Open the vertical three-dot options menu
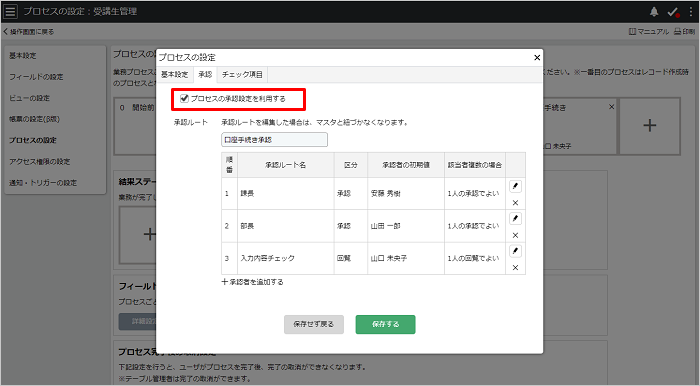Viewport: 700px width, 386px height. (x=691, y=12)
